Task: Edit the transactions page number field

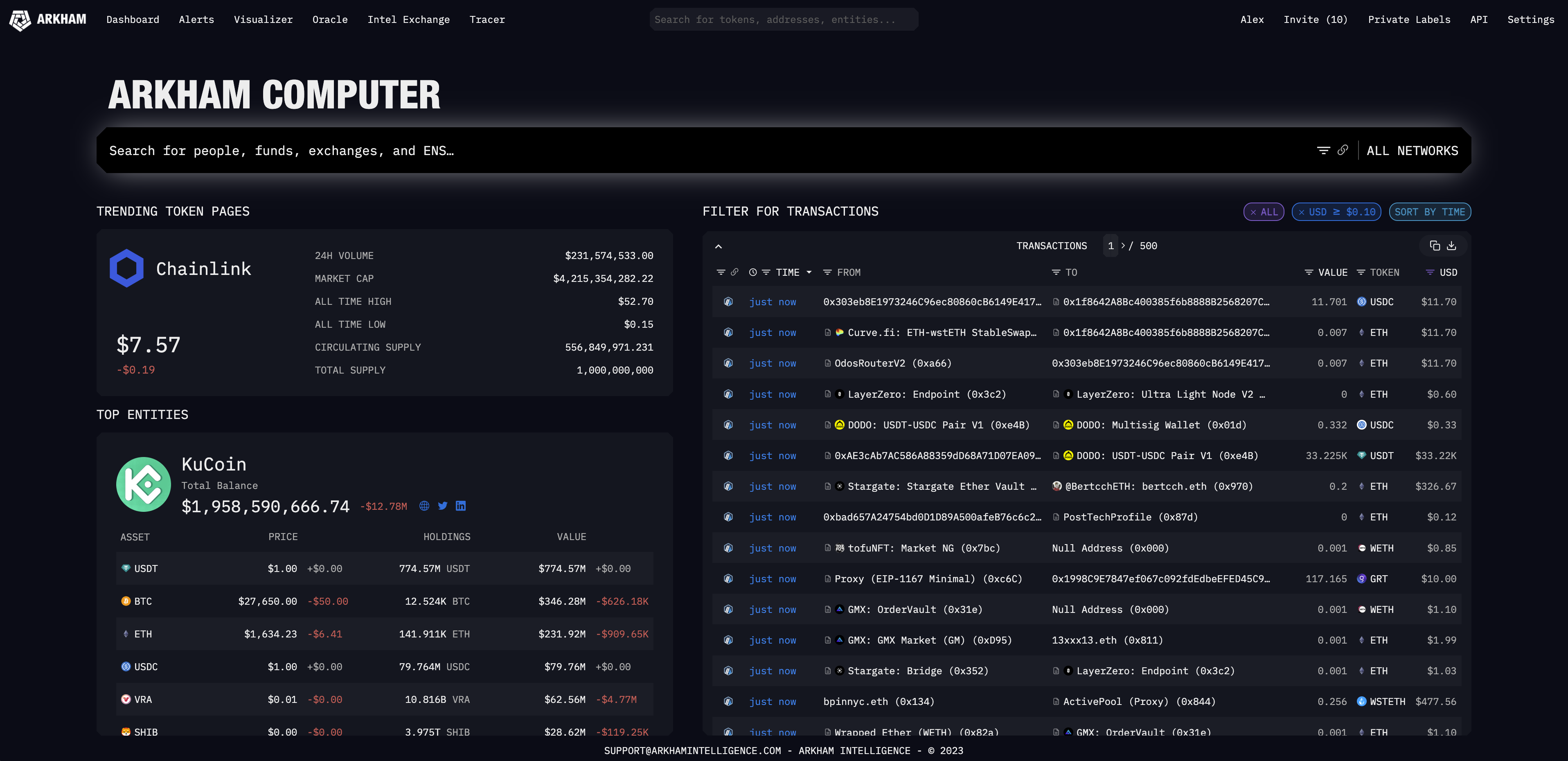Action: 1110,246
